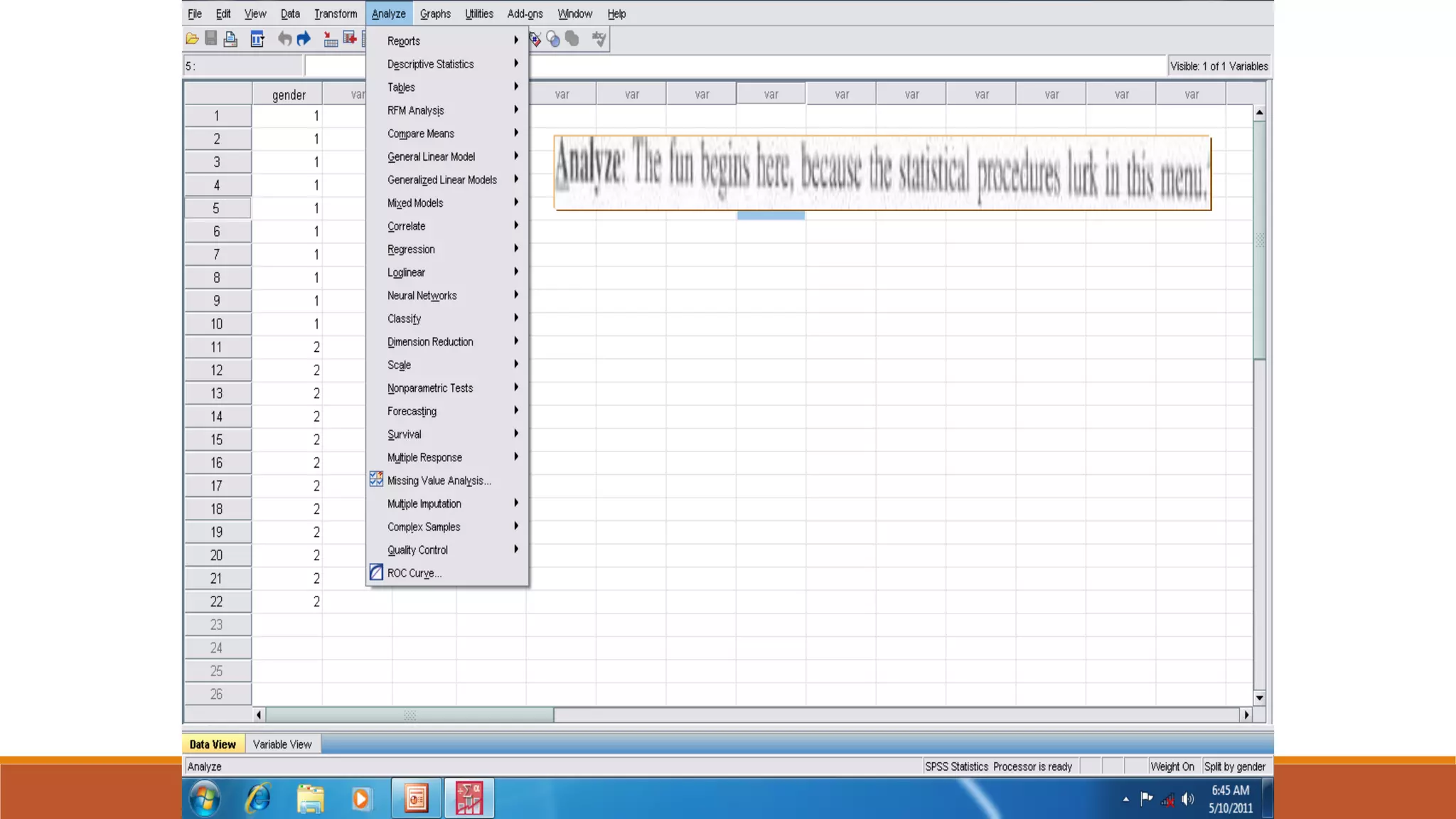
Task: Click the Spell check abc icon
Action: coord(599,39)
